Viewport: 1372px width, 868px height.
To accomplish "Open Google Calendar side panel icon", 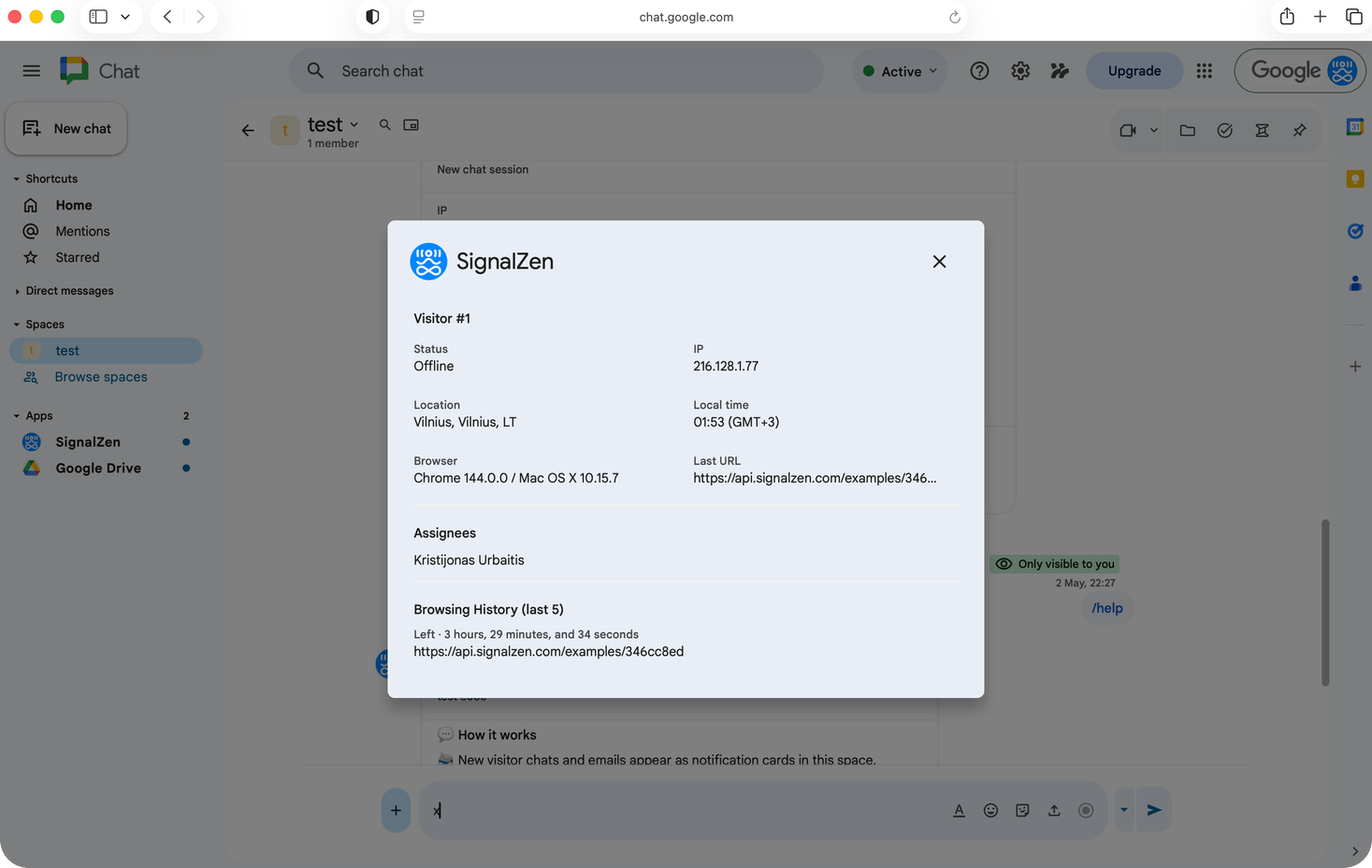I will pyautogui.click(x=1354, y=126).
